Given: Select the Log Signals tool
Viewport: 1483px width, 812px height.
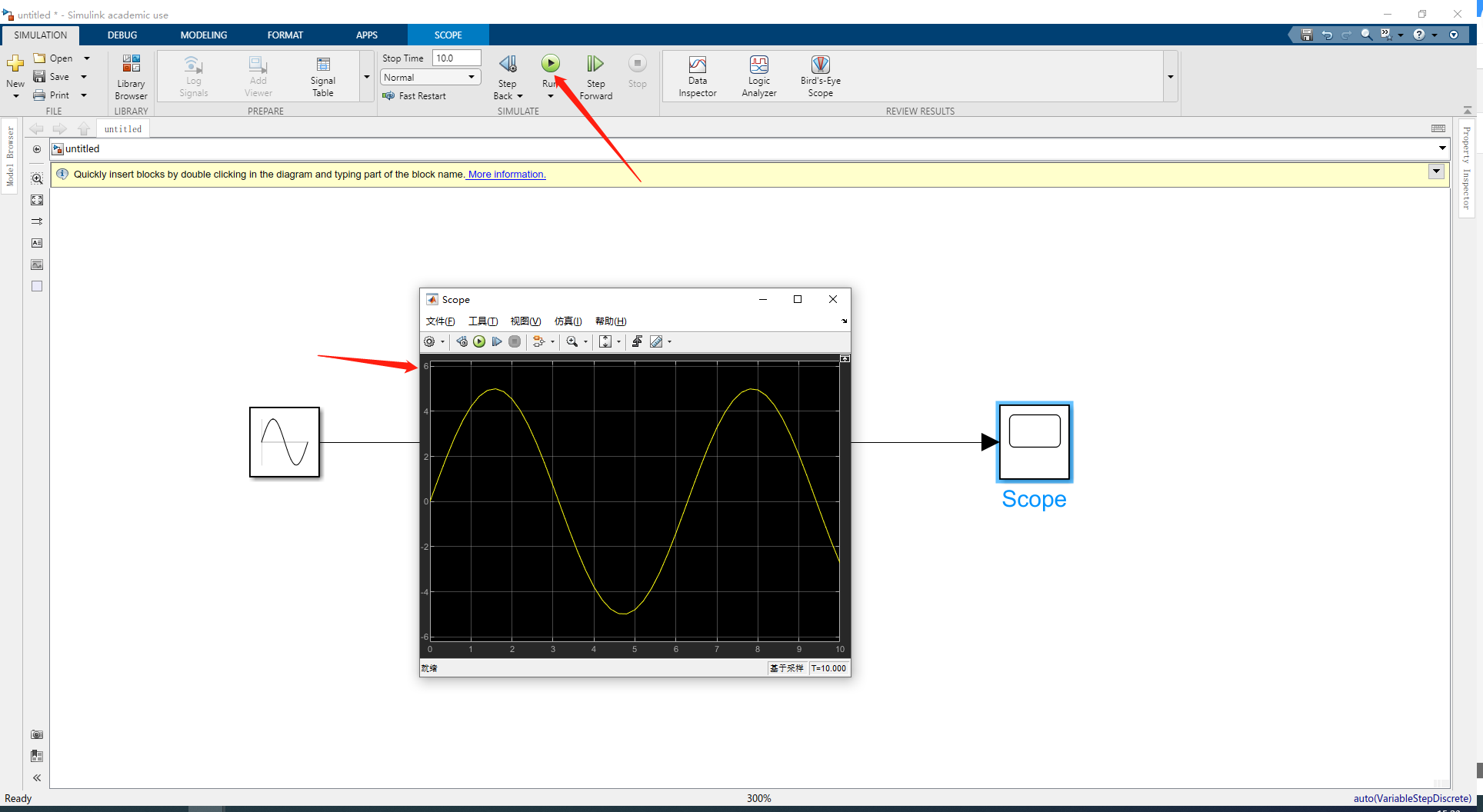Looking at the screenshot, I should [x=193, y=75].
